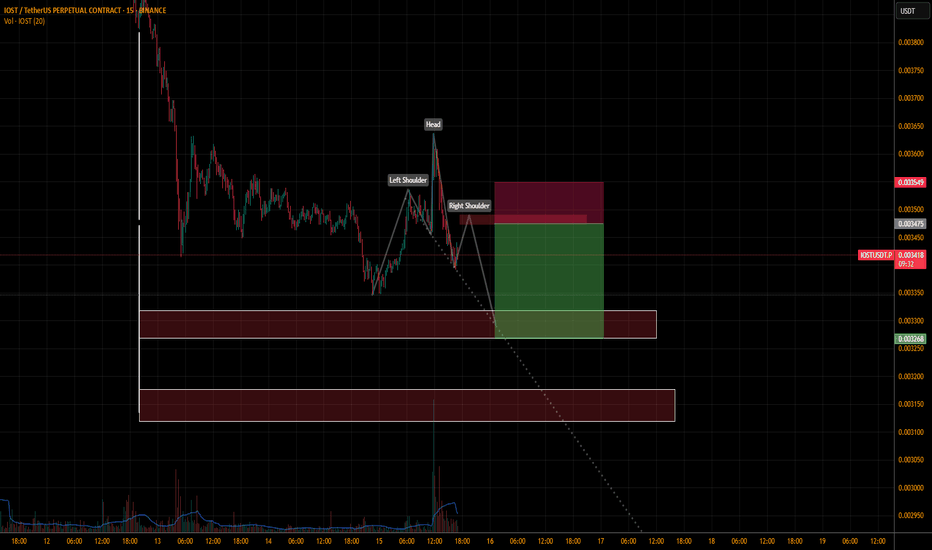The image size is (932, 550).
Task: Click the 0.003500 price axis label
Action: click(x=911, y=209)
